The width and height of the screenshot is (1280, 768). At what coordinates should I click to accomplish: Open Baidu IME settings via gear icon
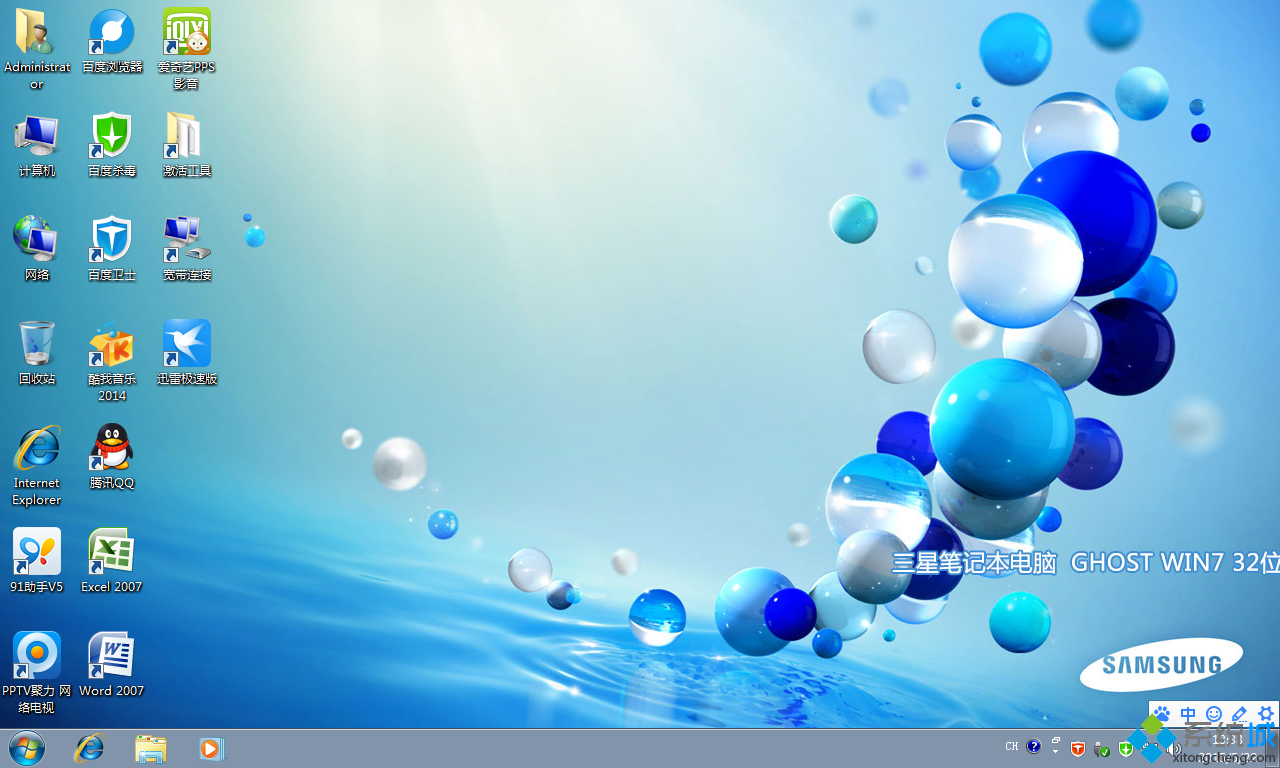click(x=1266, y=714)
